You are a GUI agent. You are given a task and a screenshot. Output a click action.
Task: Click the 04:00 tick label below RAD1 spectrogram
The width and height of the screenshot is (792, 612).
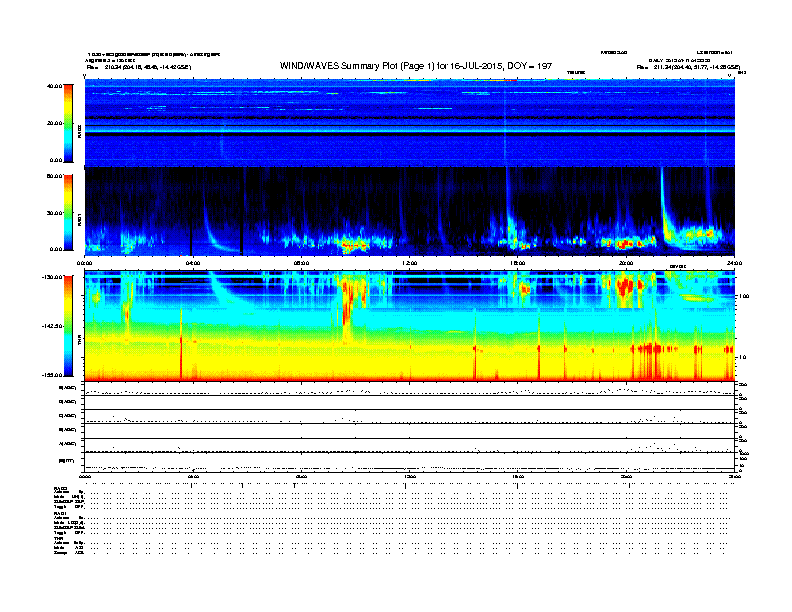[193, 263]
